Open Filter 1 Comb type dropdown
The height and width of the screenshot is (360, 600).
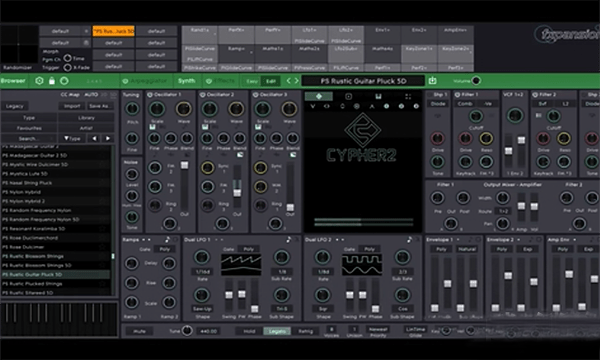(x=465, y=104)
